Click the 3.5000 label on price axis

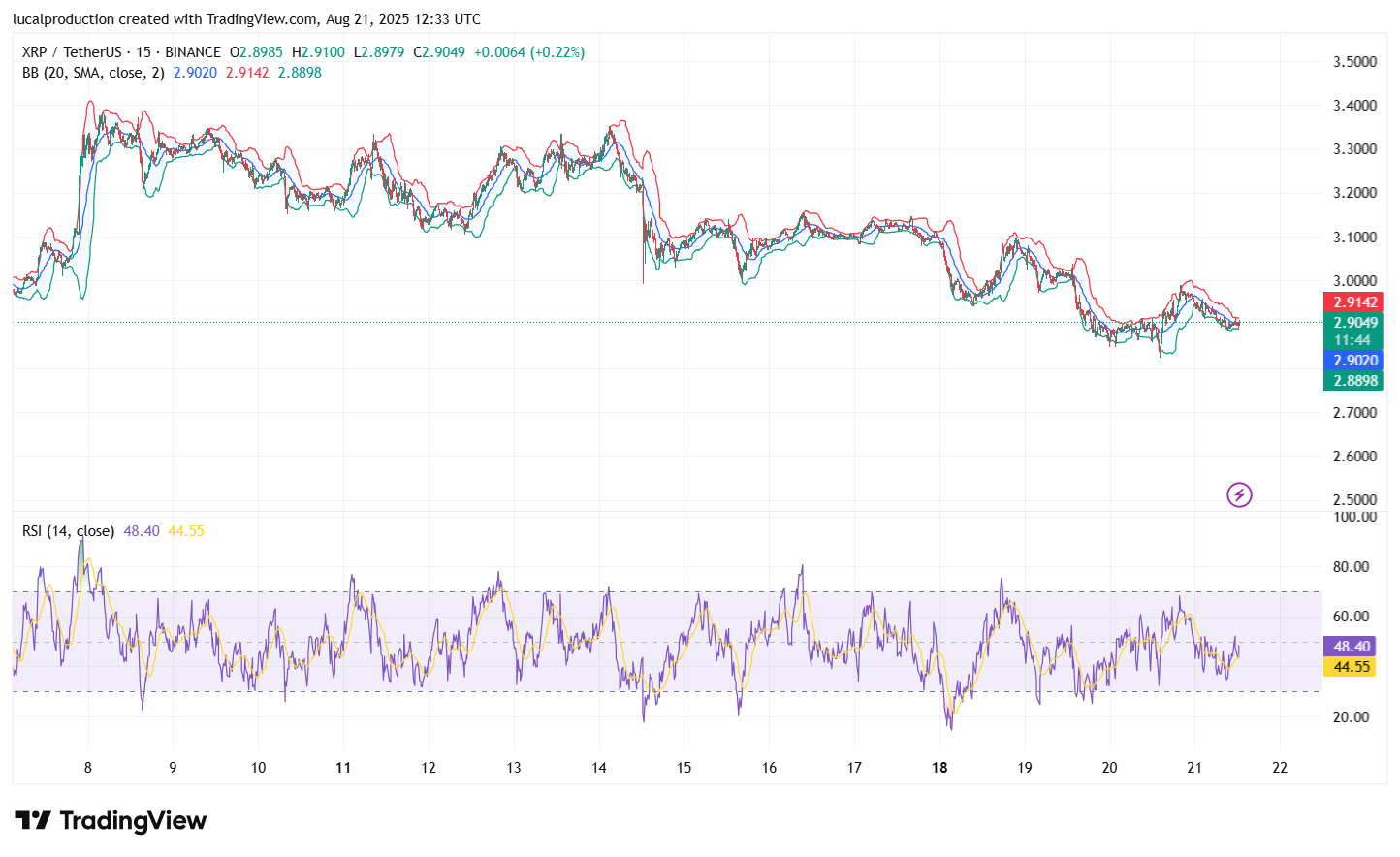tap(1354, 62)
